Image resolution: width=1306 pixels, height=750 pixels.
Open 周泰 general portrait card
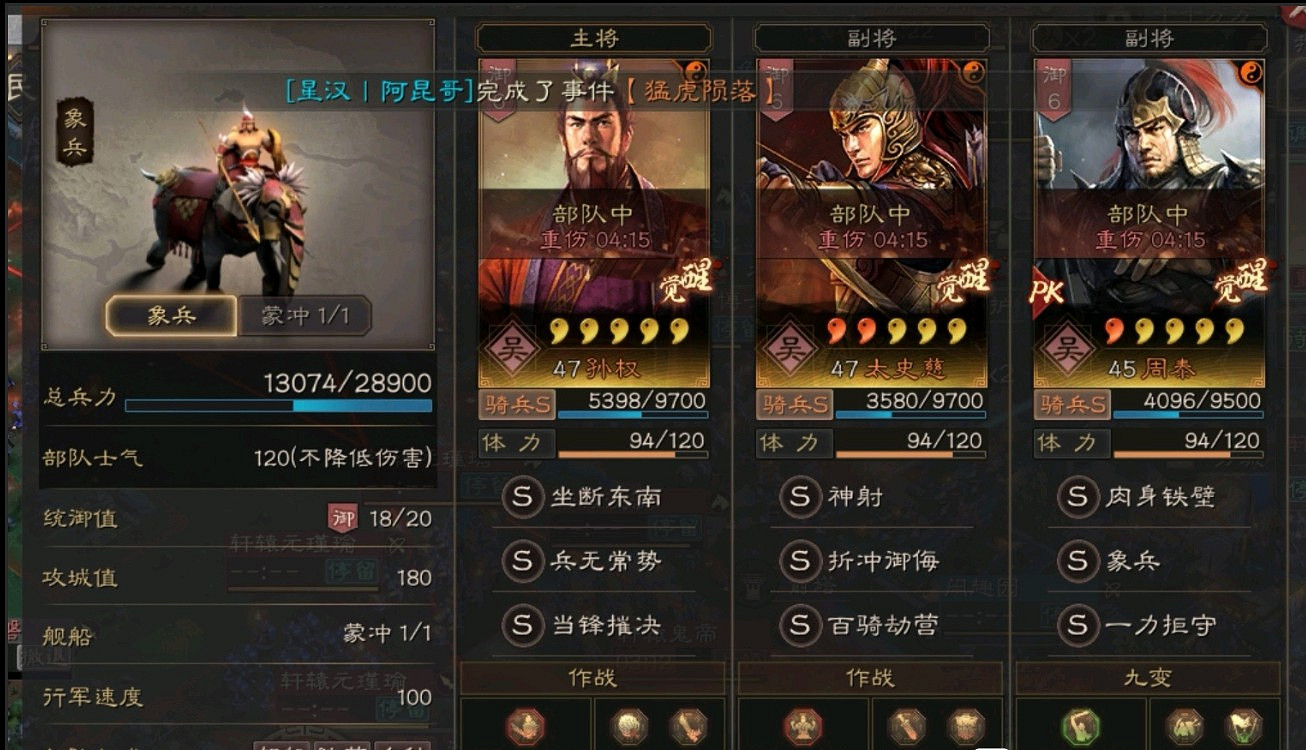coord(1149,222)
